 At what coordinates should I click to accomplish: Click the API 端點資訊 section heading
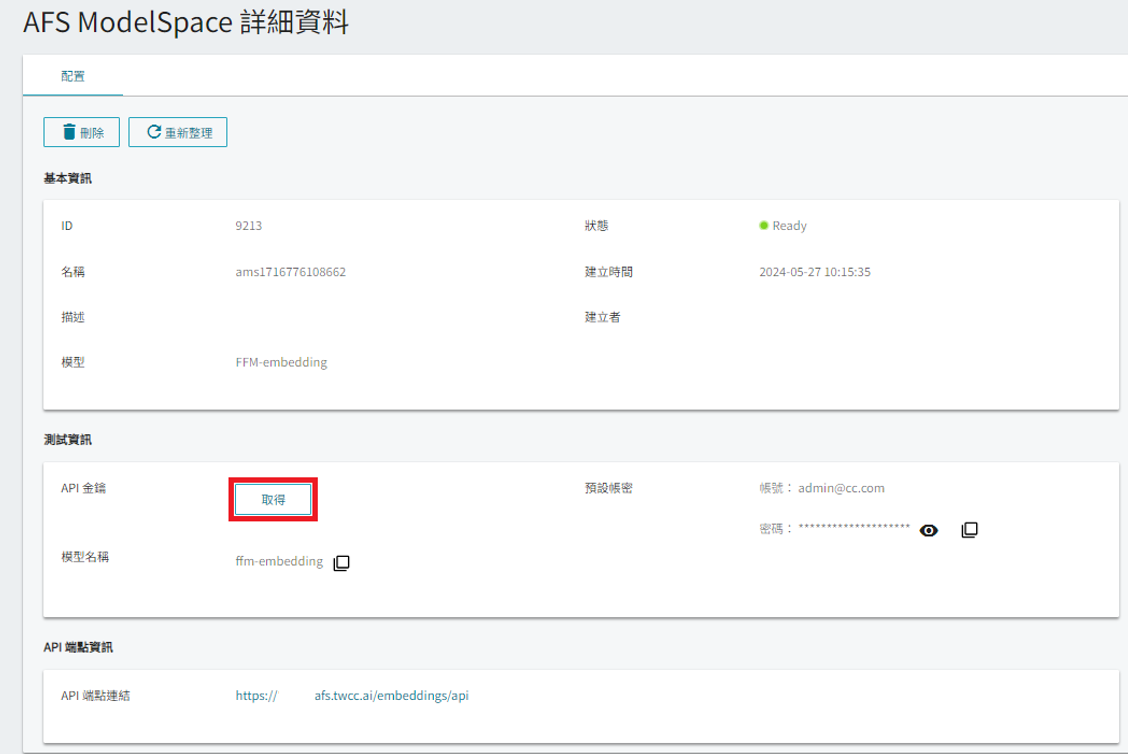click(78, 648)
